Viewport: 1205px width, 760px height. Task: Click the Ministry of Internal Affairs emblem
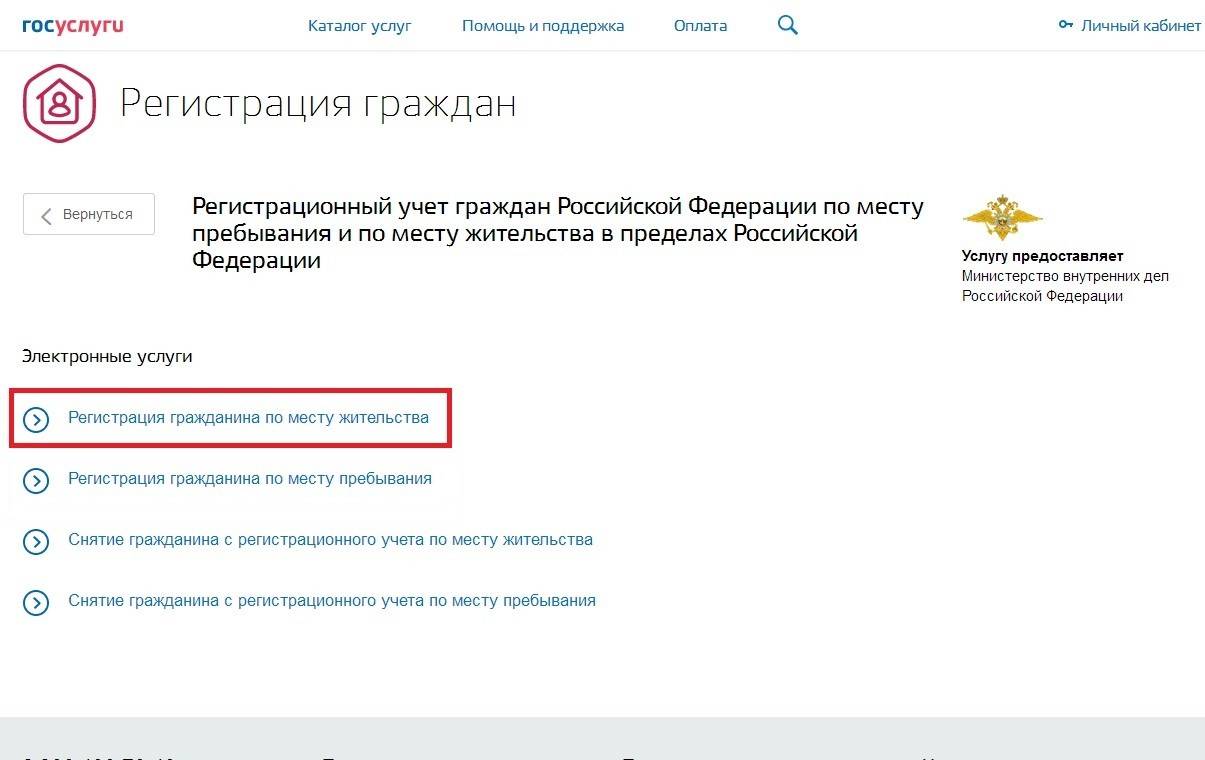coord(1001,217)
